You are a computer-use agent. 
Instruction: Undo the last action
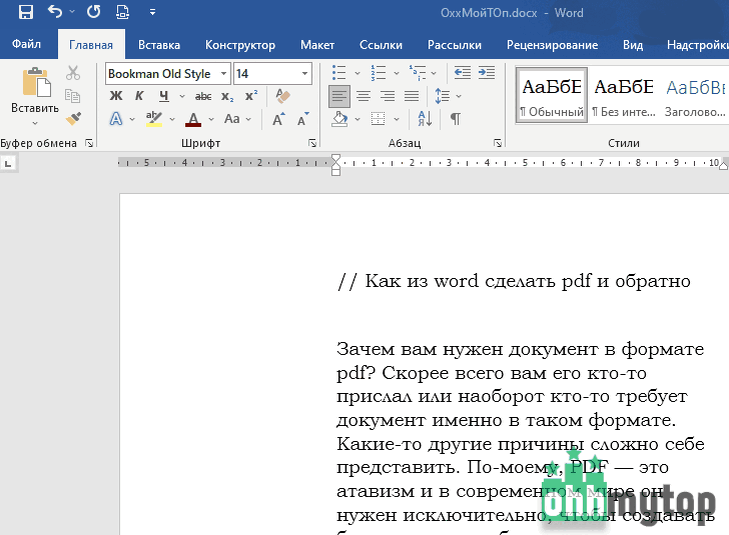coord(55,12)
